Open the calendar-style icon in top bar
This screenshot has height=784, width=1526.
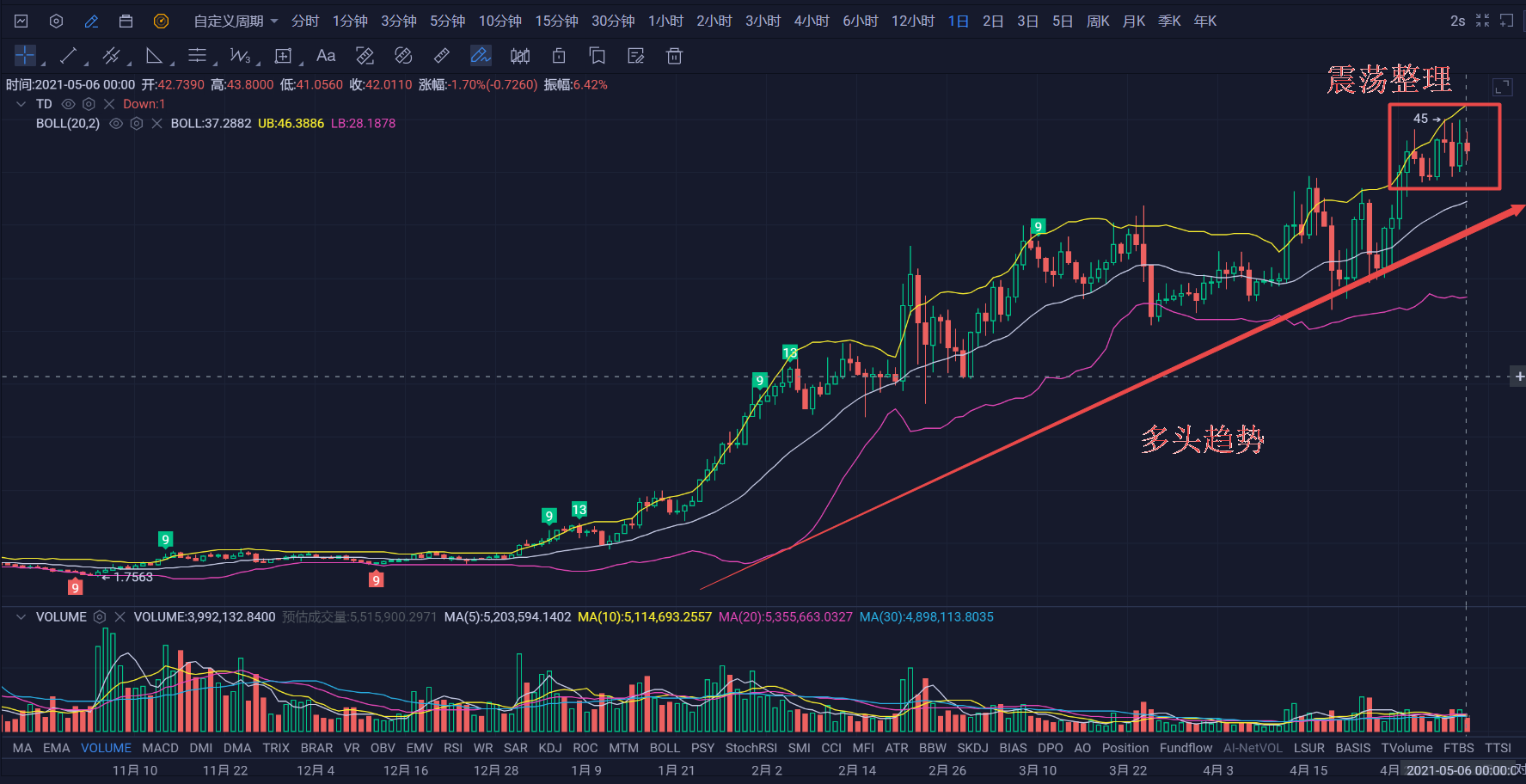126,21
